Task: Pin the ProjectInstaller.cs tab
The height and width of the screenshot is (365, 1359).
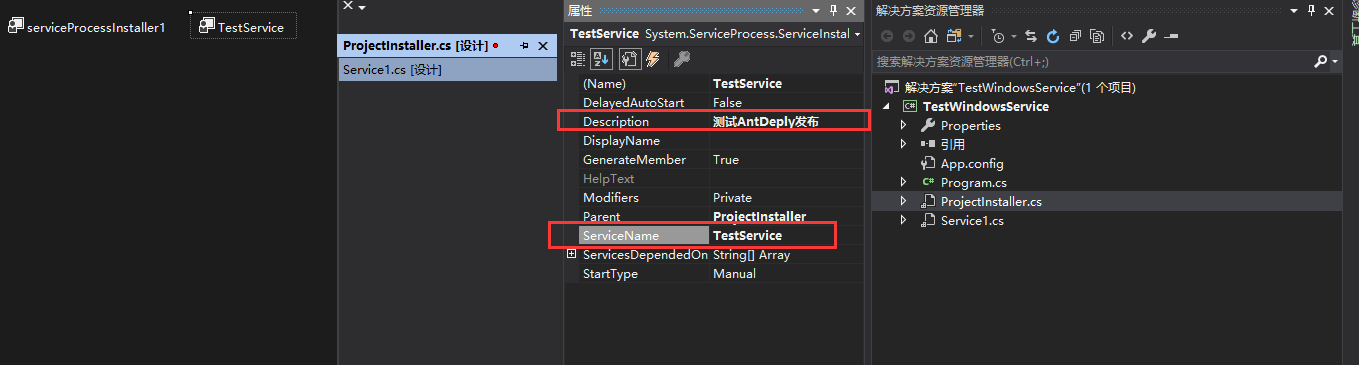Action: click(x=524, y=46)
